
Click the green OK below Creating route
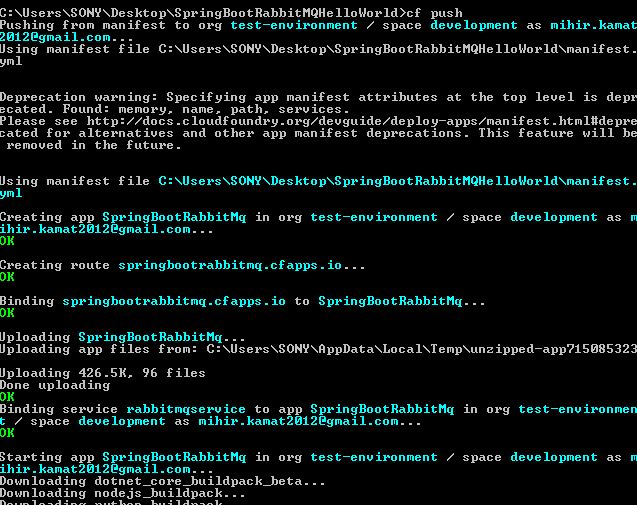click(x=7, y=277)
